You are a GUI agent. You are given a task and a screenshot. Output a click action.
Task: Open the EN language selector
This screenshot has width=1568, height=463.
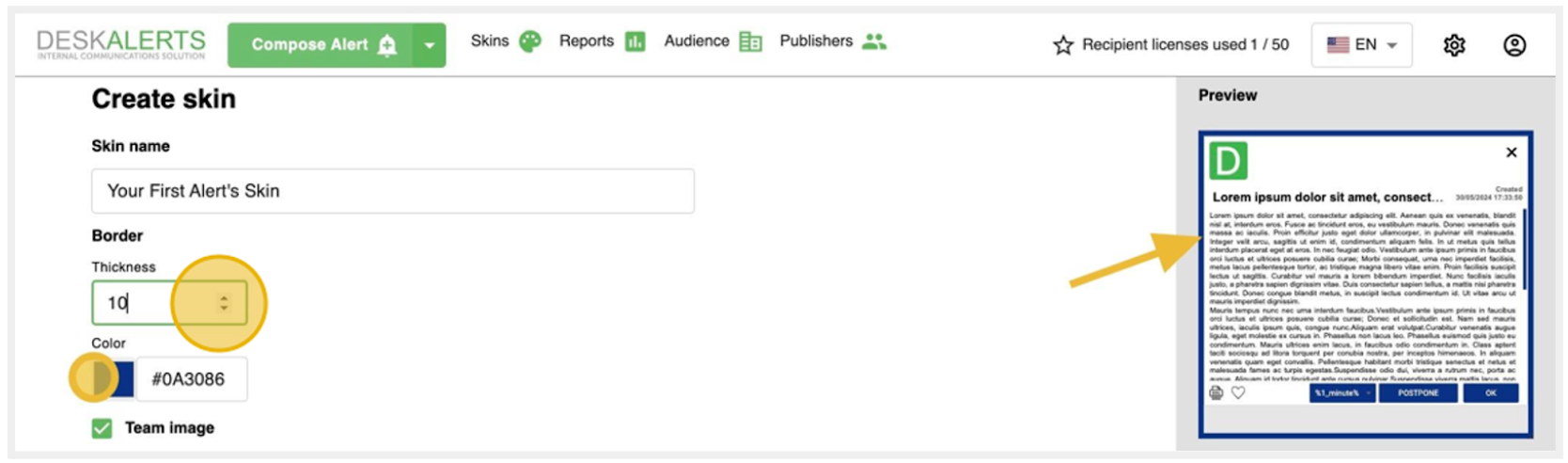click(x=1360, y=45)
